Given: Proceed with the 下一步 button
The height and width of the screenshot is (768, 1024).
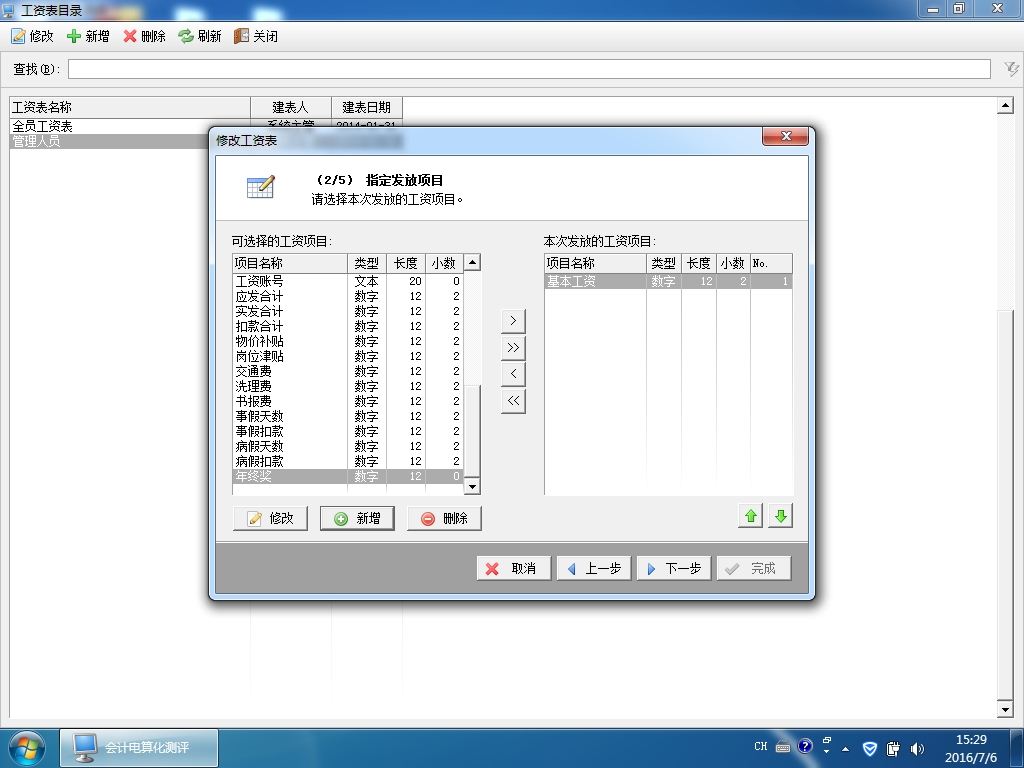Looking at the screenshot, I should click(x=674, y=568).
